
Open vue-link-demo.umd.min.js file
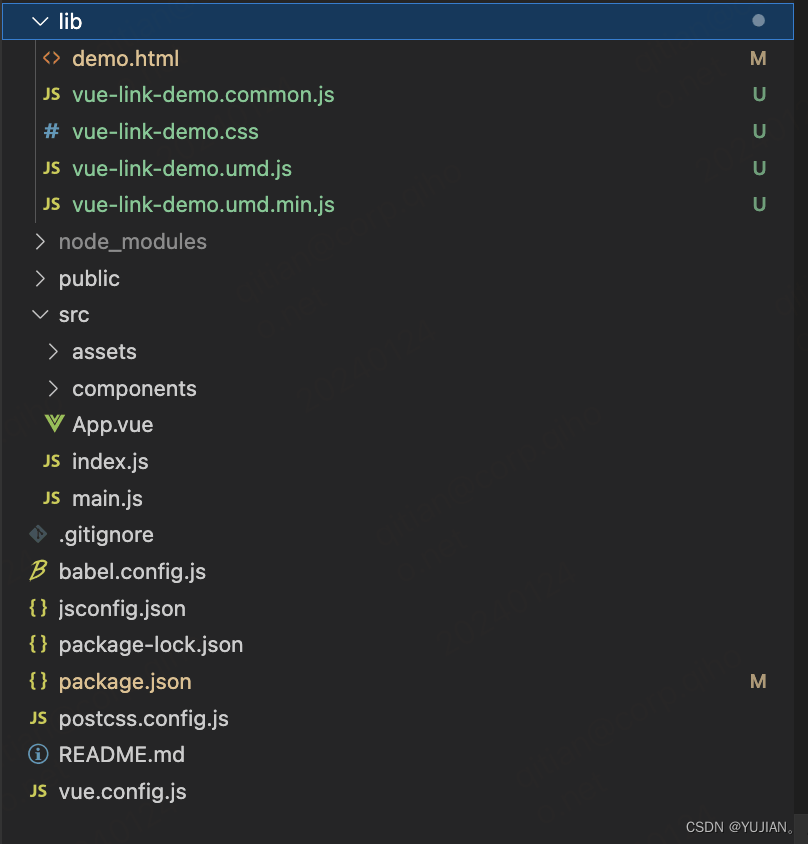[x=203, y=205]
